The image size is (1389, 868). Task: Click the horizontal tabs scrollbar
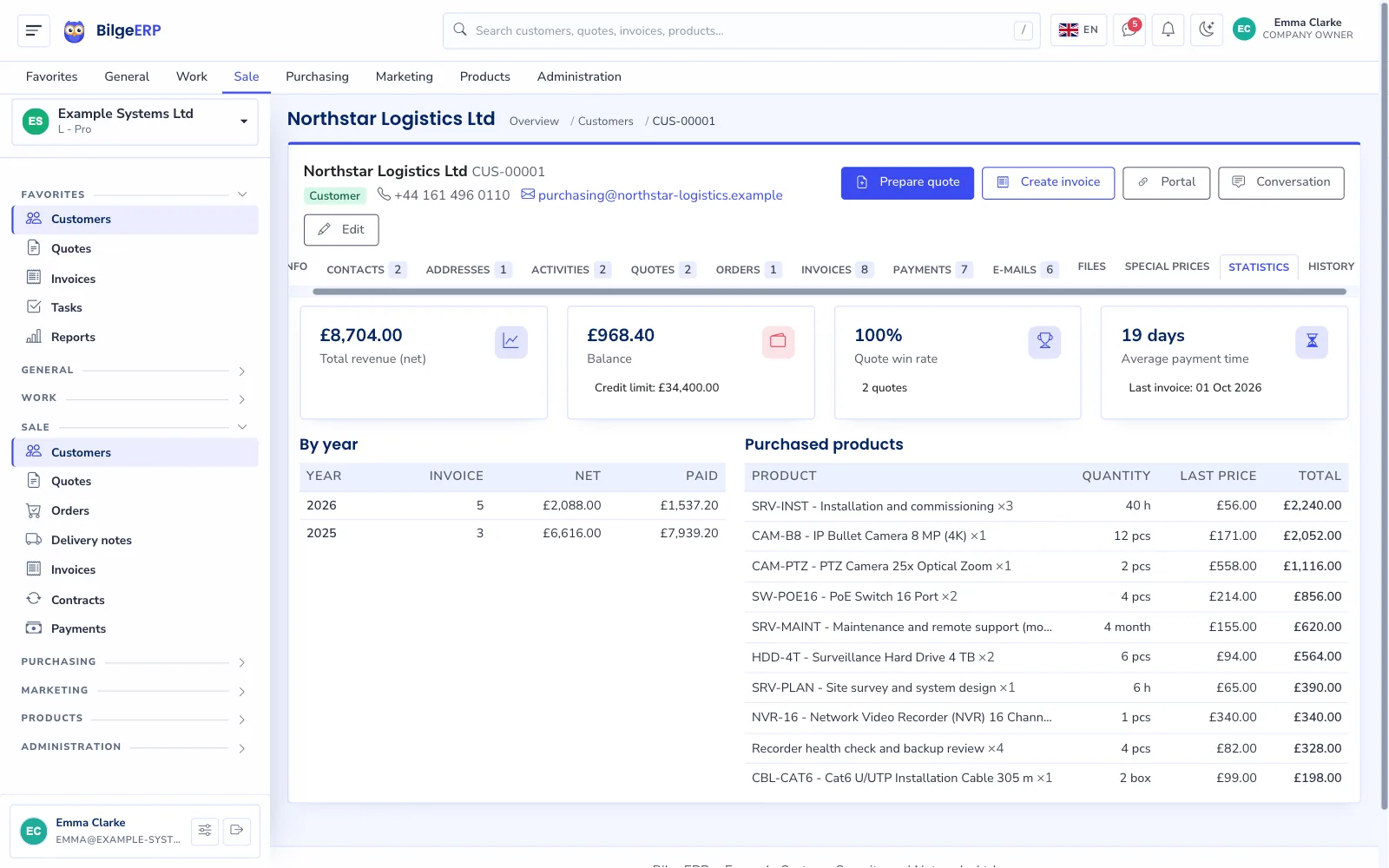pyautogui.click(x=829, y=292)
